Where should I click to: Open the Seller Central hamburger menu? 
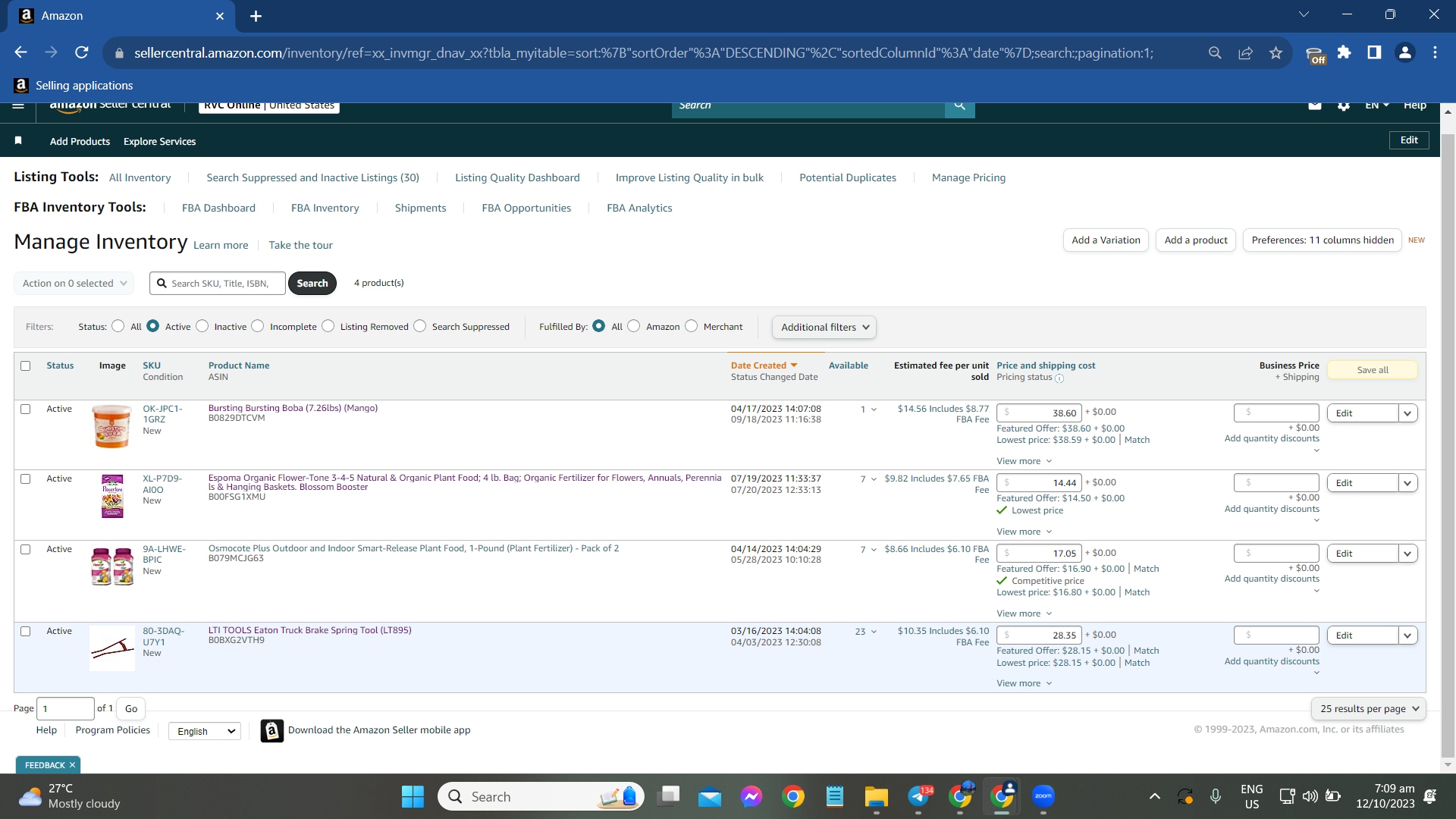tap(18, 105)
